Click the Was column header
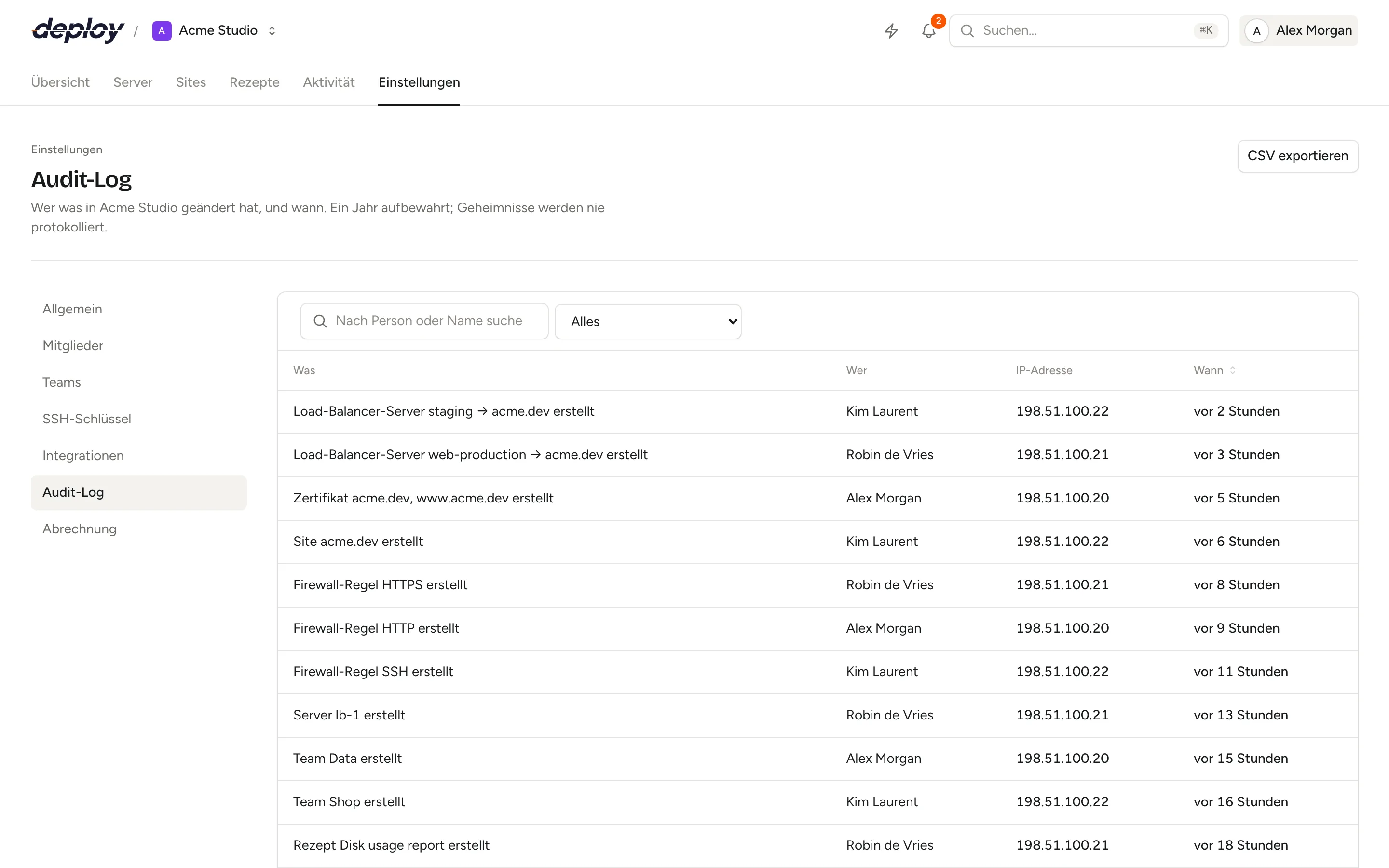 pyautogui.click(x=304, y=370)
